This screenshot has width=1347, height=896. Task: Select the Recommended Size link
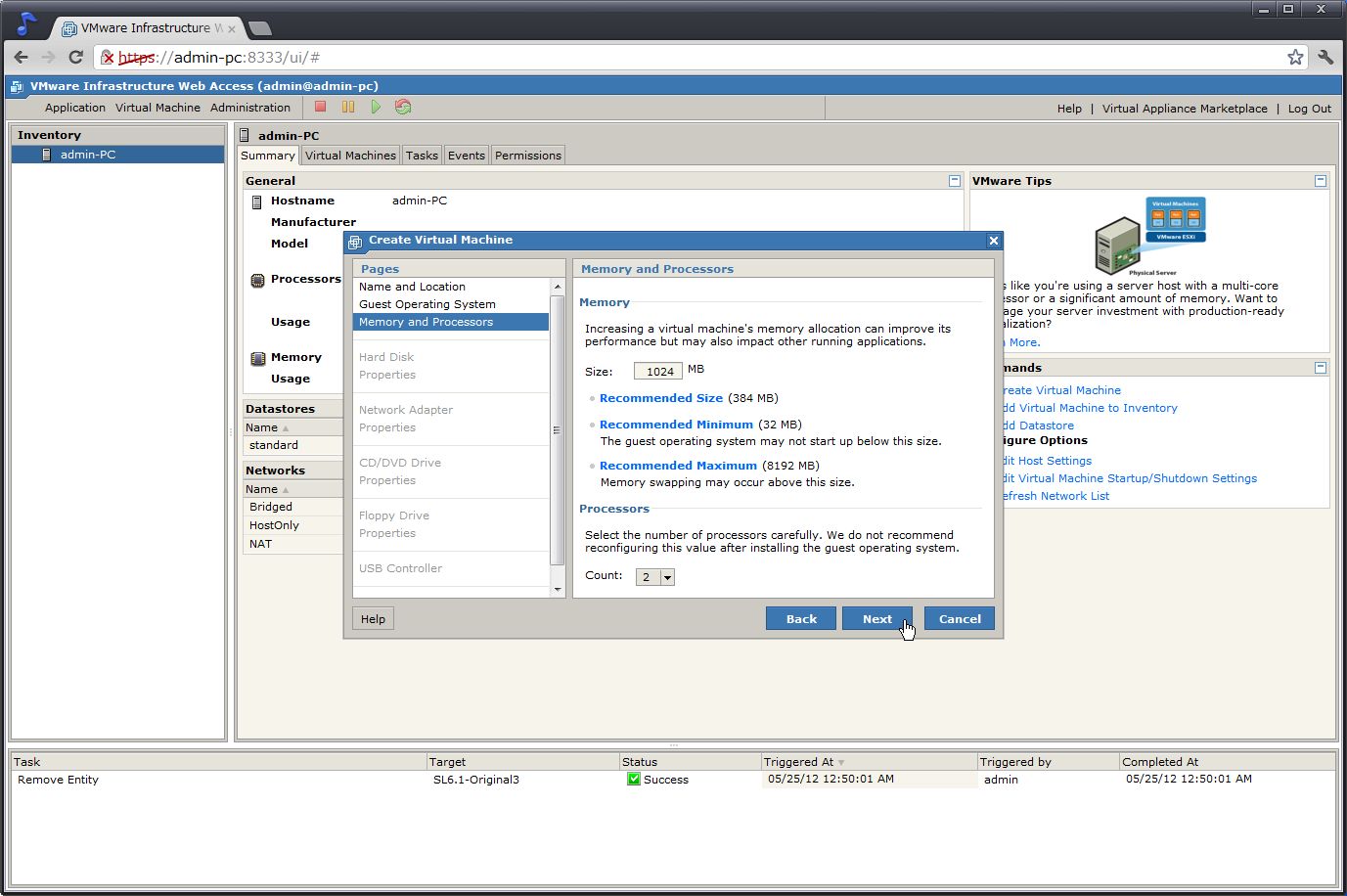(661, 398)
